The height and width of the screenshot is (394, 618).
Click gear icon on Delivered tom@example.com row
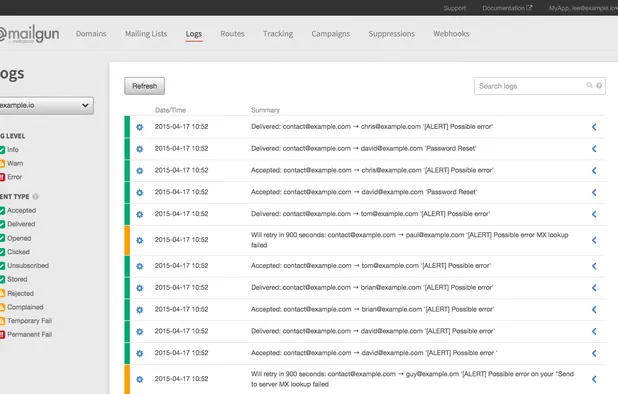[140, 214]
